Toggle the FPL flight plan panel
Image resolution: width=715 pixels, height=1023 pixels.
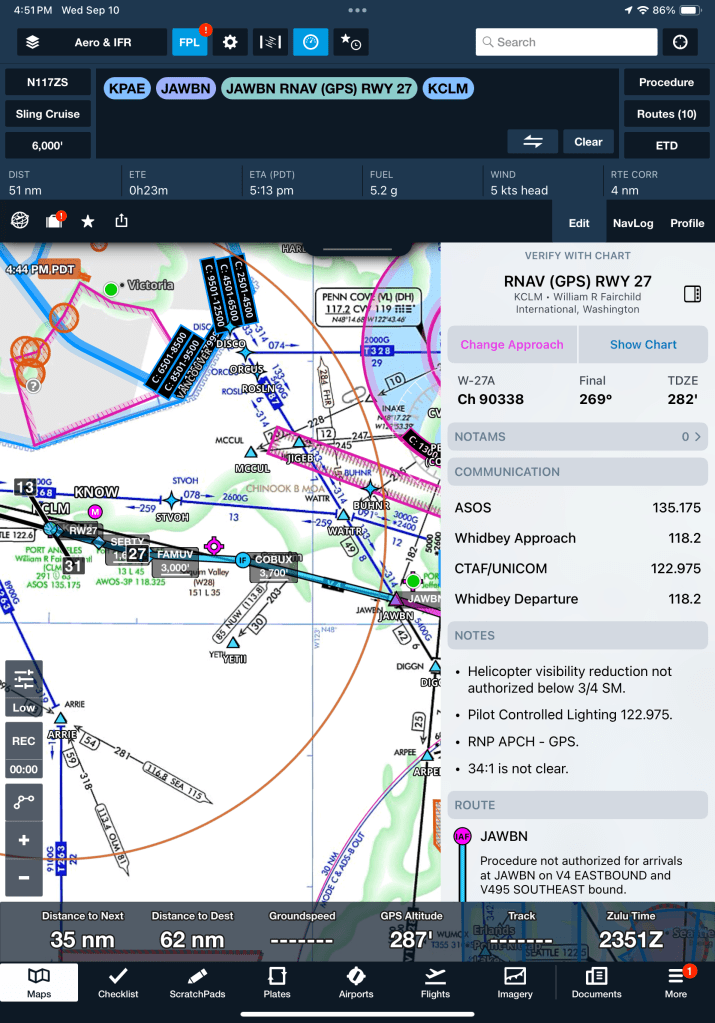189,42
